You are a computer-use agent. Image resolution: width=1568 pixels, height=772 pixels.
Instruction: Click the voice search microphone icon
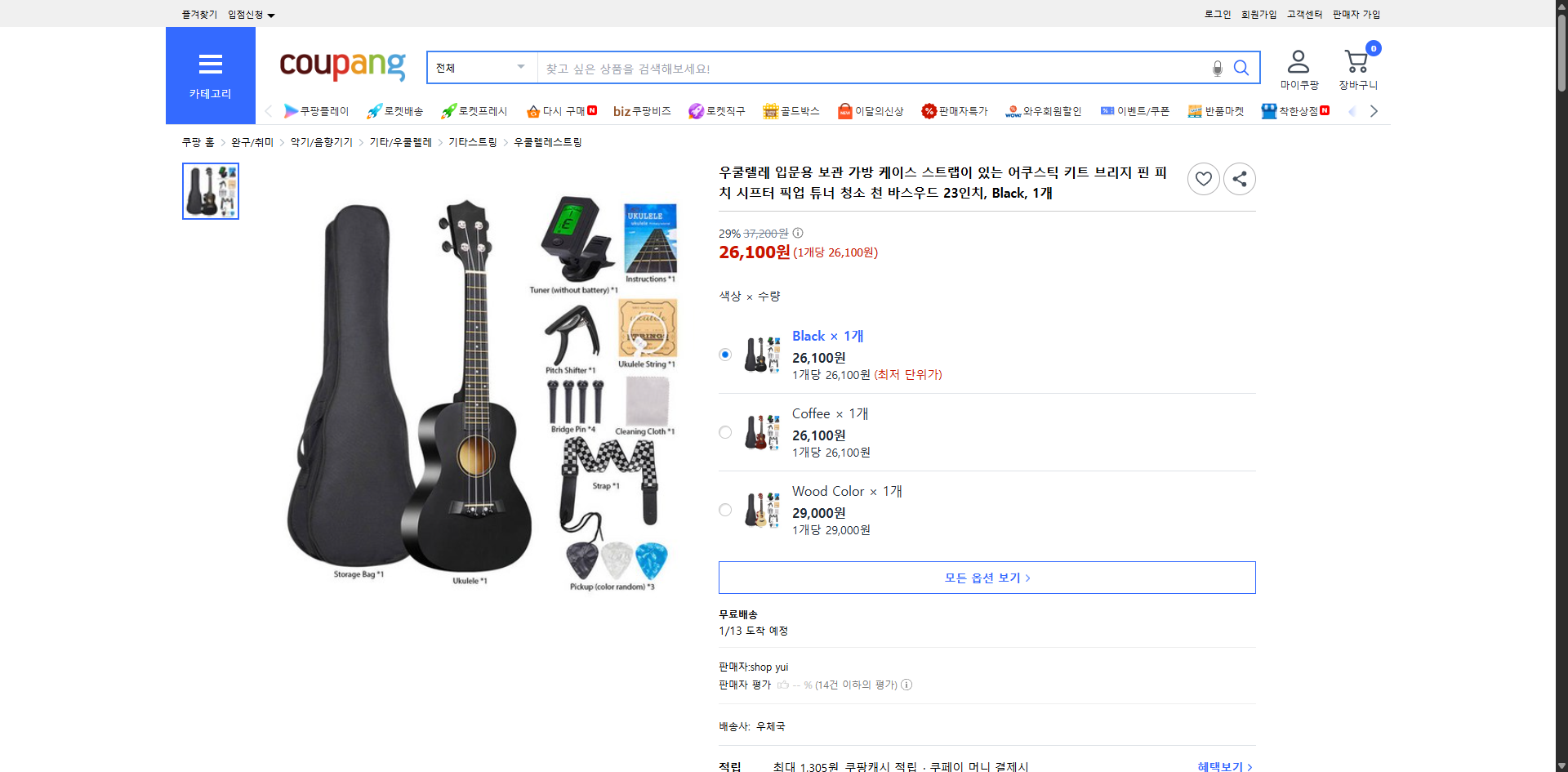pos(1217,68)
